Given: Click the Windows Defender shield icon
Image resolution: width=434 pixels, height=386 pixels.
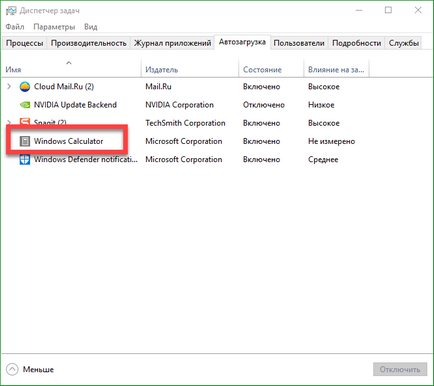Looking at the screenshot, I should click(x=25, y=160).
